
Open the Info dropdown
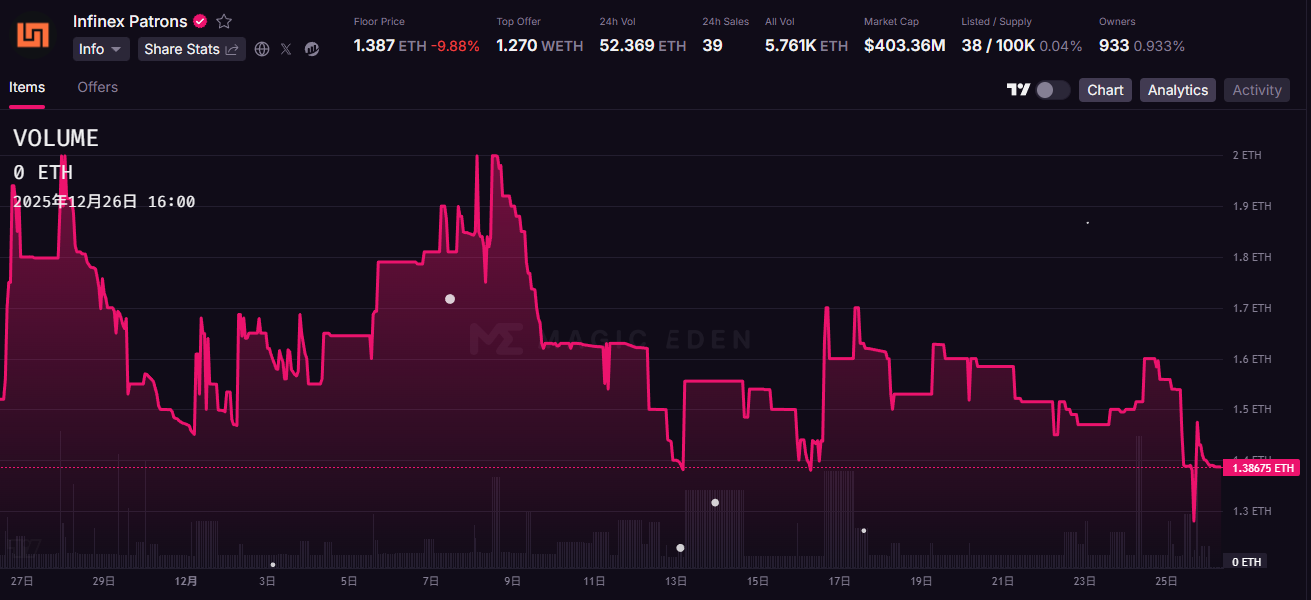coord(100,48)
